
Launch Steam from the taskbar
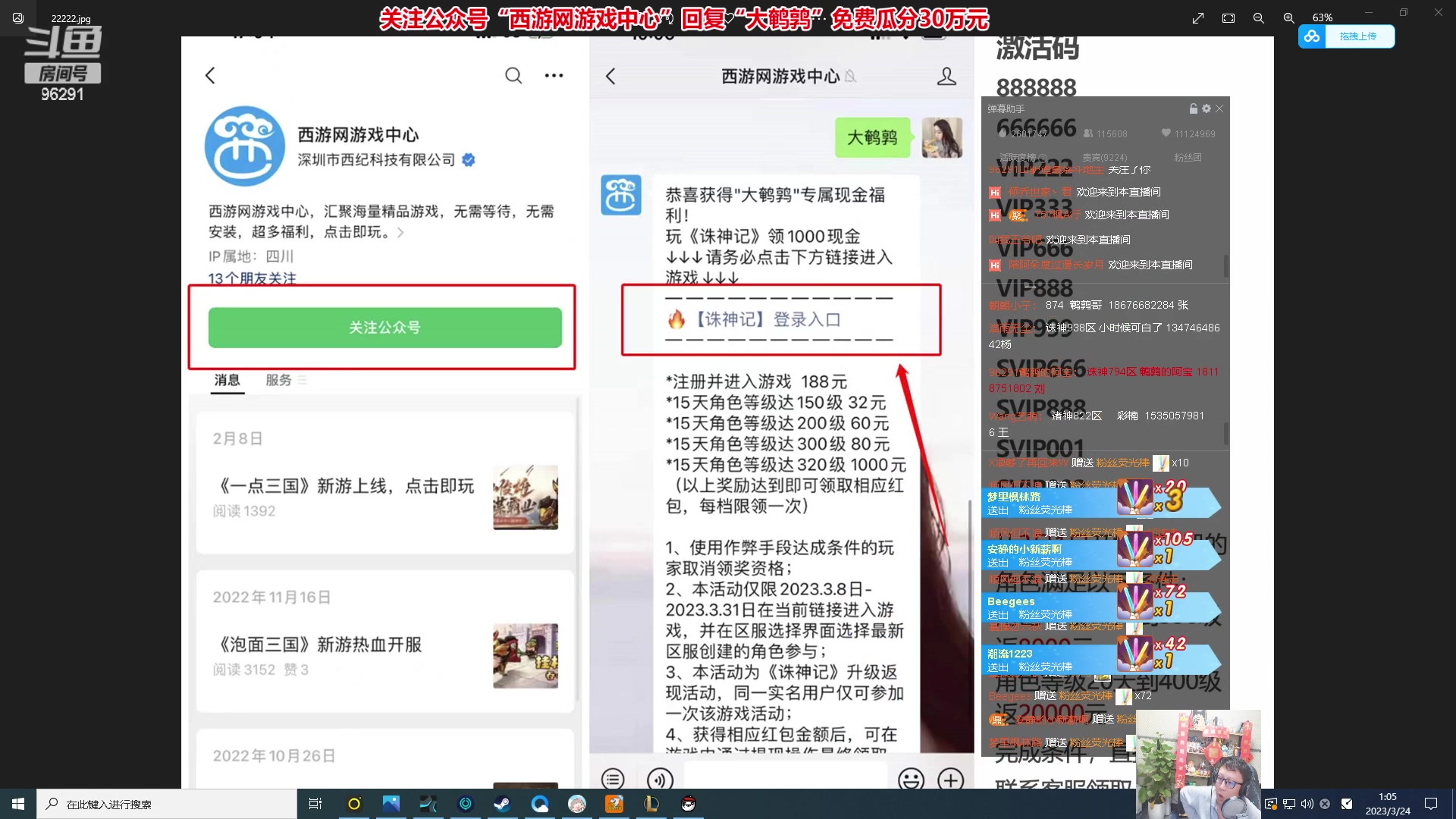click(501, 804)
